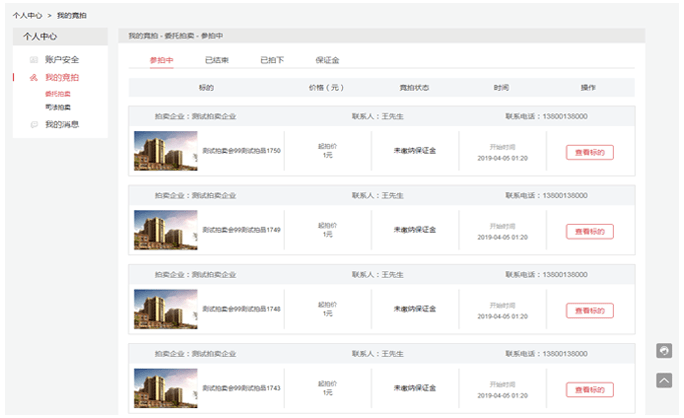This screenshot has width=684, height=418.
Task: Switch to the 已拍下 tab
Action: point(272,60)
